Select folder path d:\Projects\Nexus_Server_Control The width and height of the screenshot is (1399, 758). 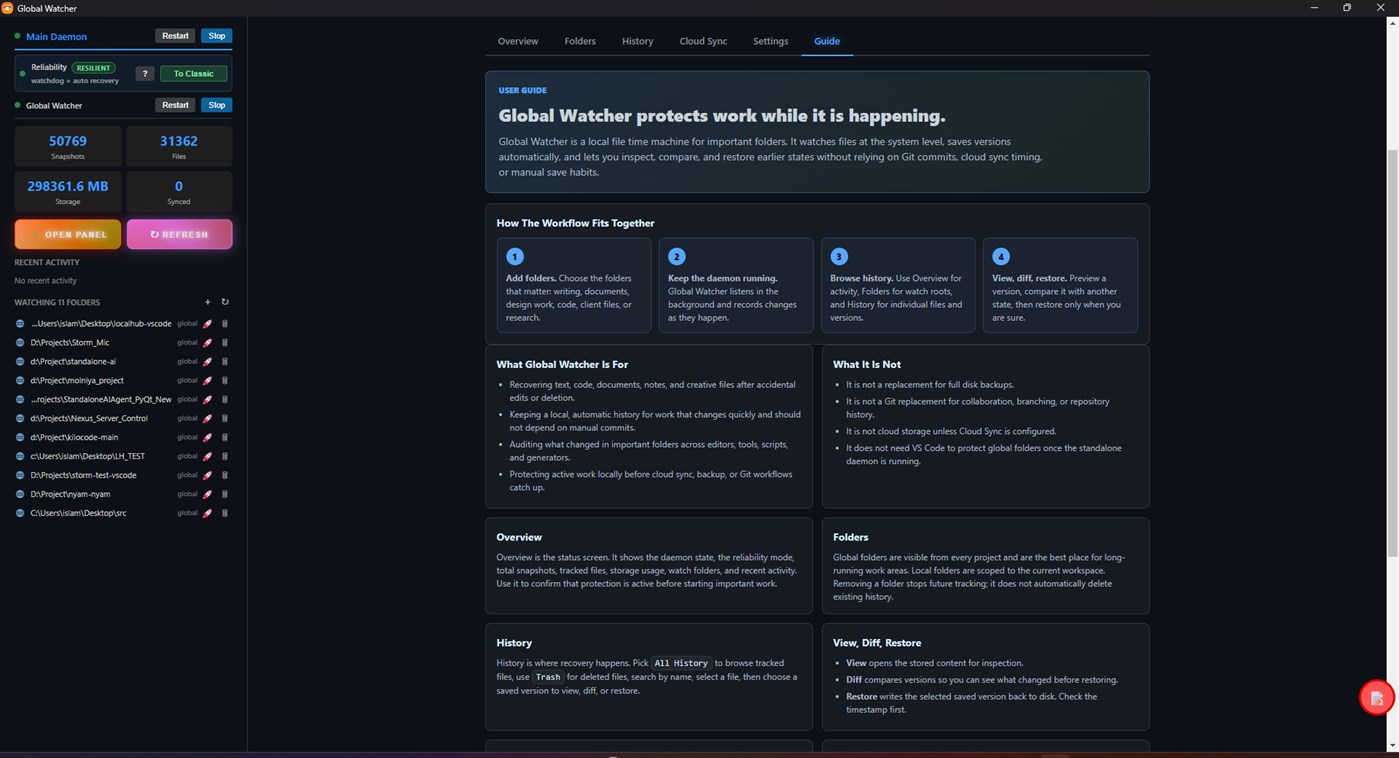89,419
